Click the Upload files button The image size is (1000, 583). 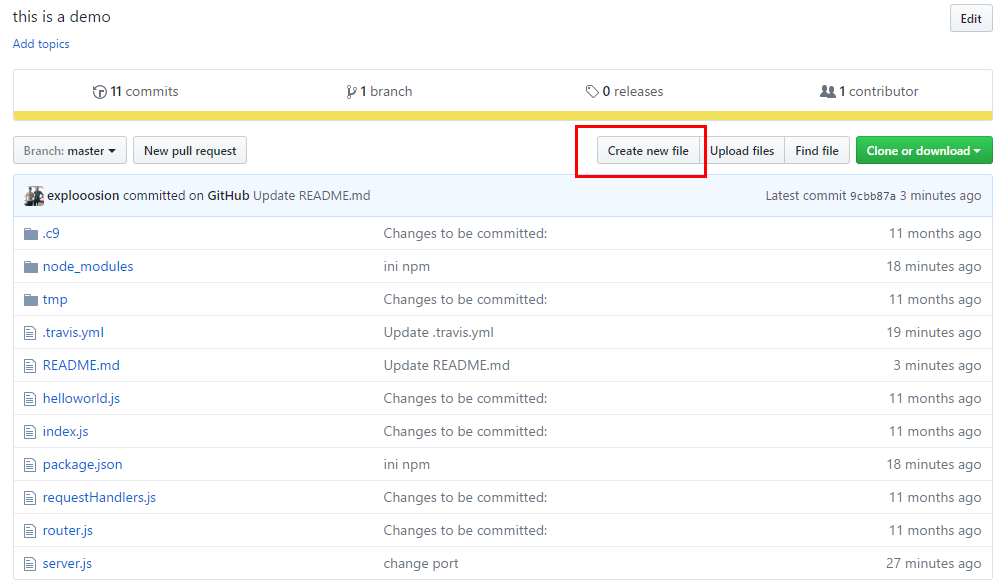click(x=742, y=151)
